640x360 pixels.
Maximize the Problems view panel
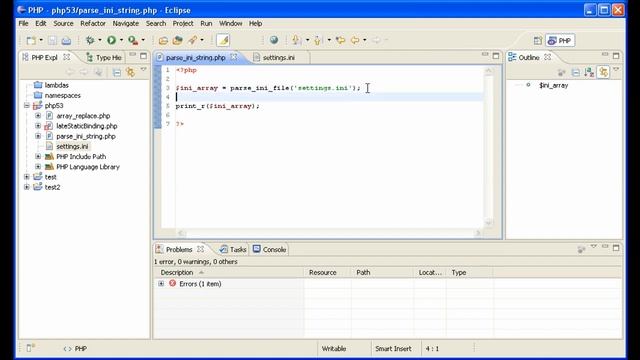[616, 247]
